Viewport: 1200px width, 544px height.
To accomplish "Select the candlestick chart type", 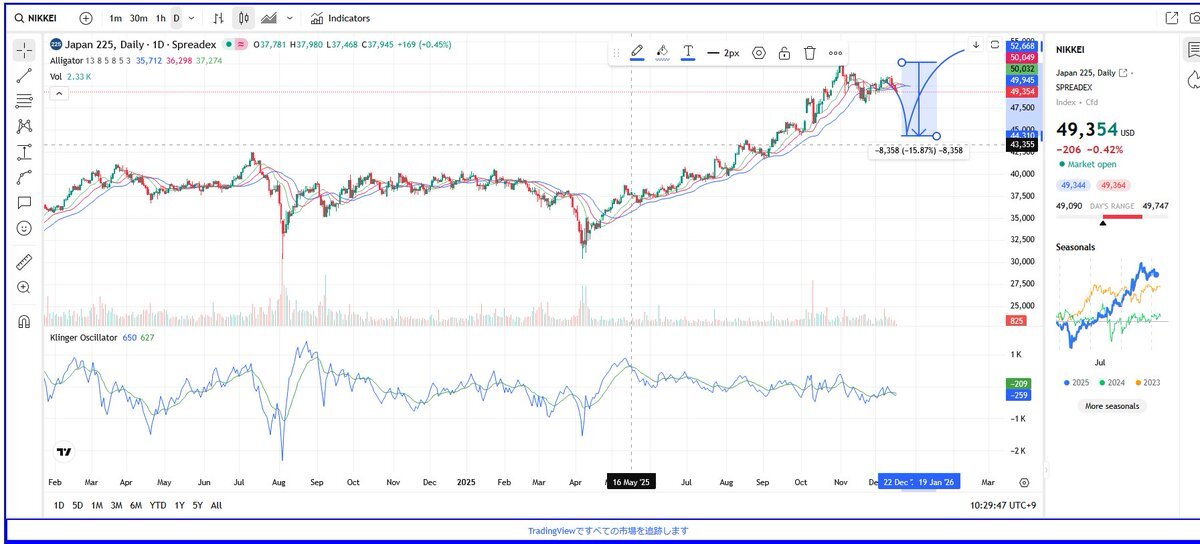I will 244,18.
